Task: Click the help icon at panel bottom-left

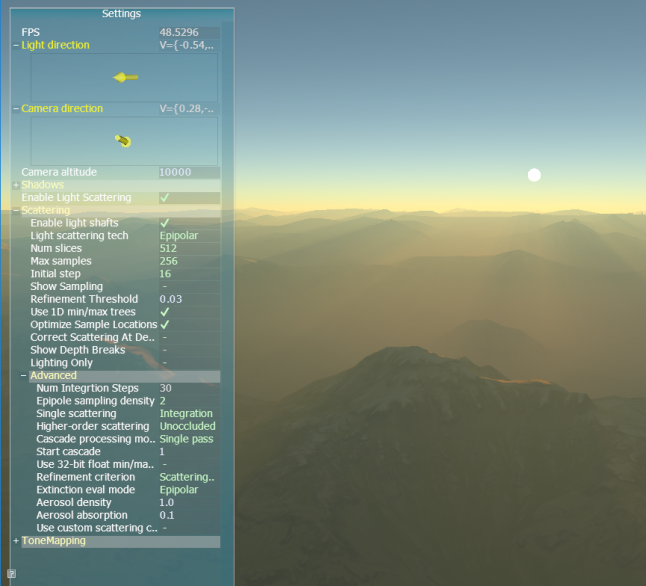Action: click(x=11, y=573)
